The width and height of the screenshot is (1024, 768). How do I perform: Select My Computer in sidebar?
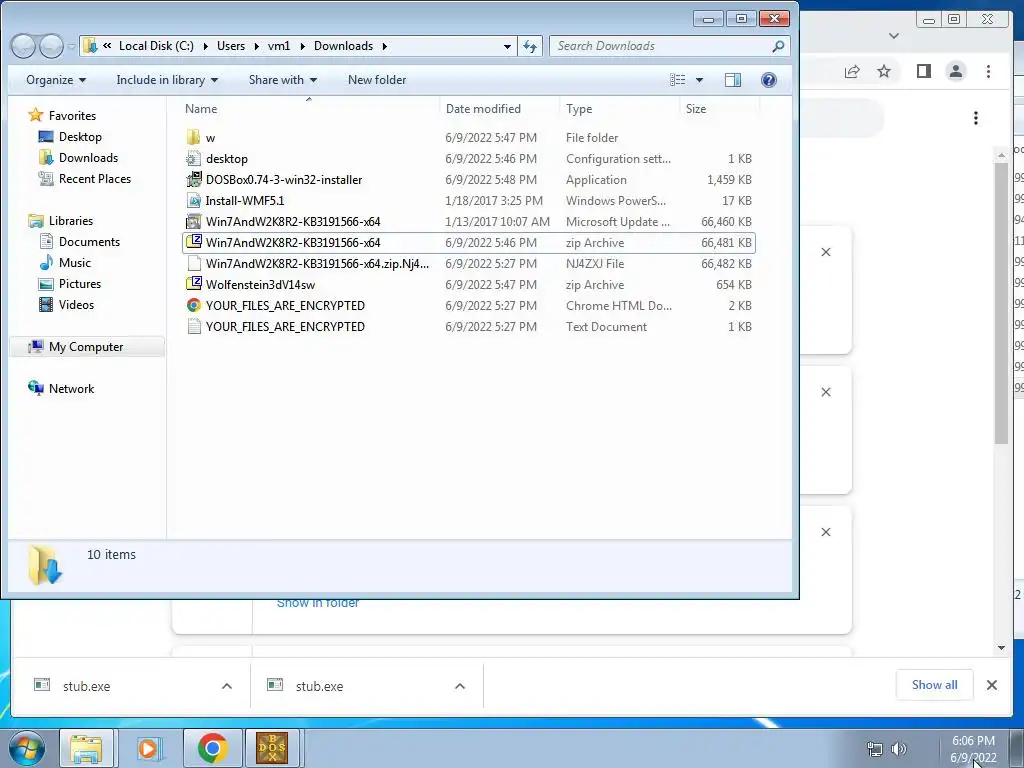pos(86,347)
